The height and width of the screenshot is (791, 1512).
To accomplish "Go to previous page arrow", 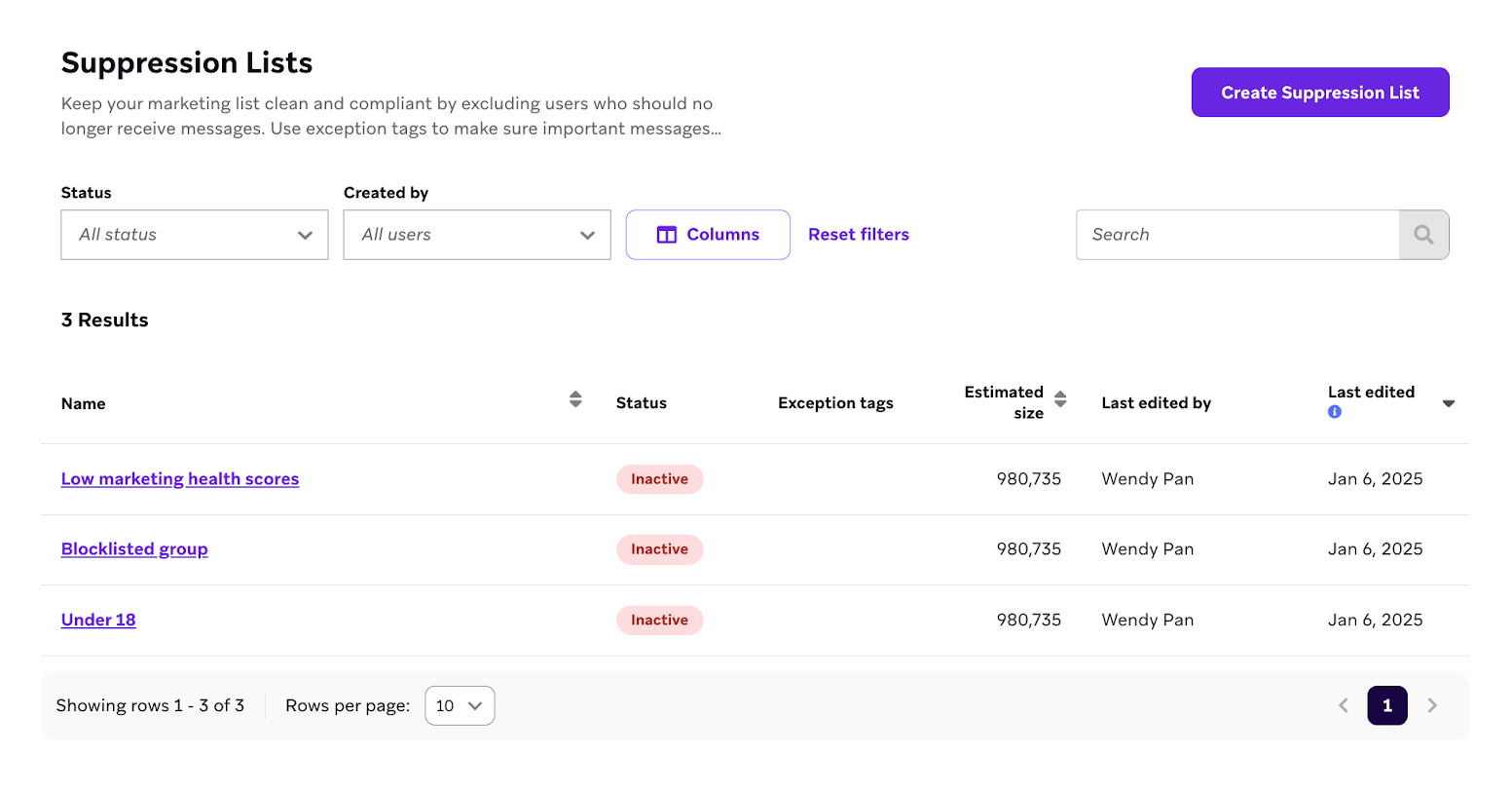I will point(1344,705).
